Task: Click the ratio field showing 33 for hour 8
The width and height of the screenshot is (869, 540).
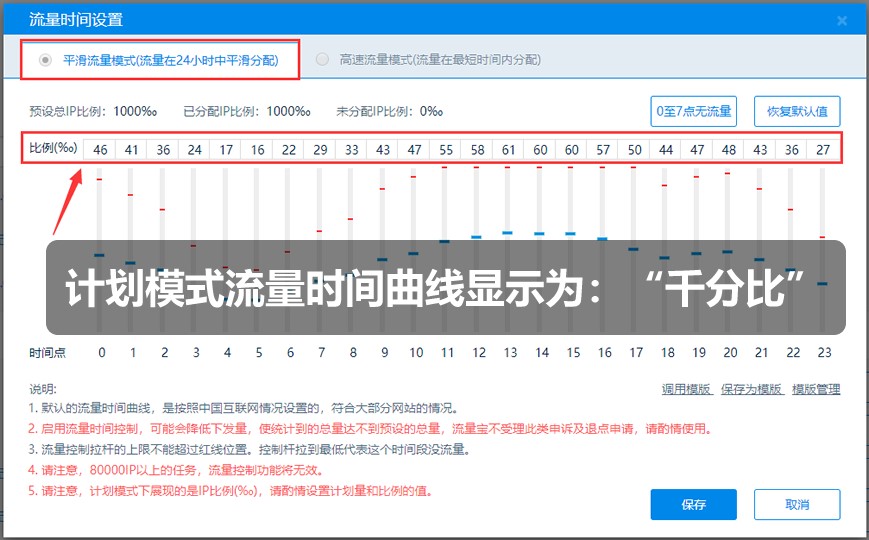Action: [351, 150]
